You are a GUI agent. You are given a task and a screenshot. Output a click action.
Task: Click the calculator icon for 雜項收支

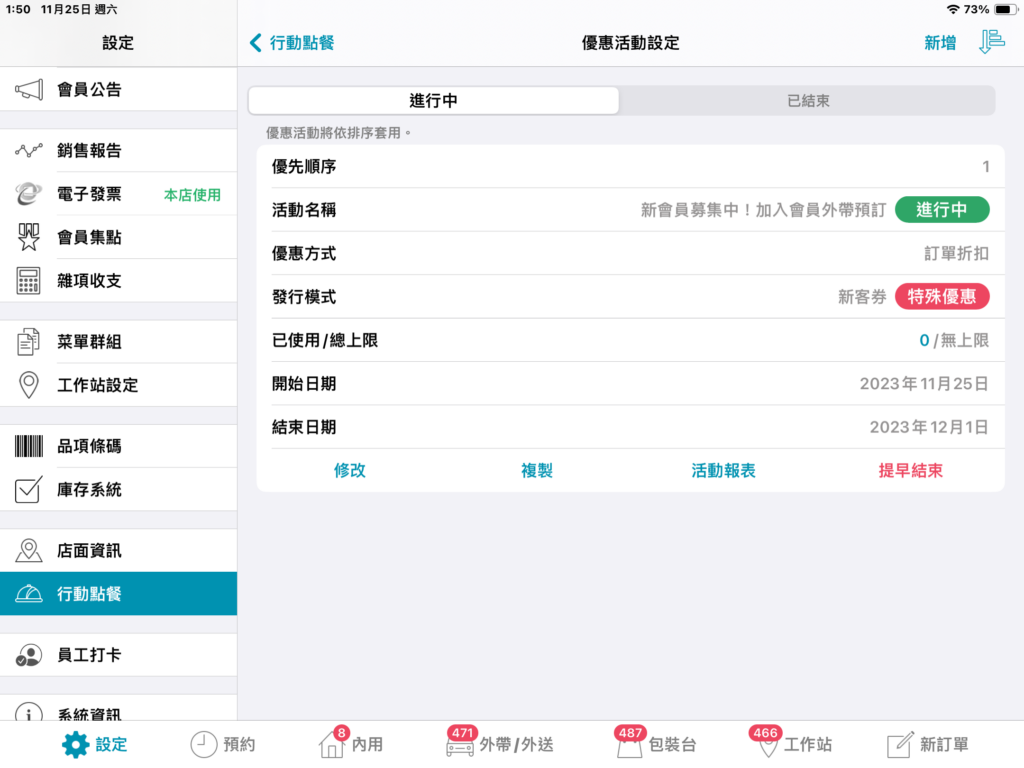coord(28,281)
